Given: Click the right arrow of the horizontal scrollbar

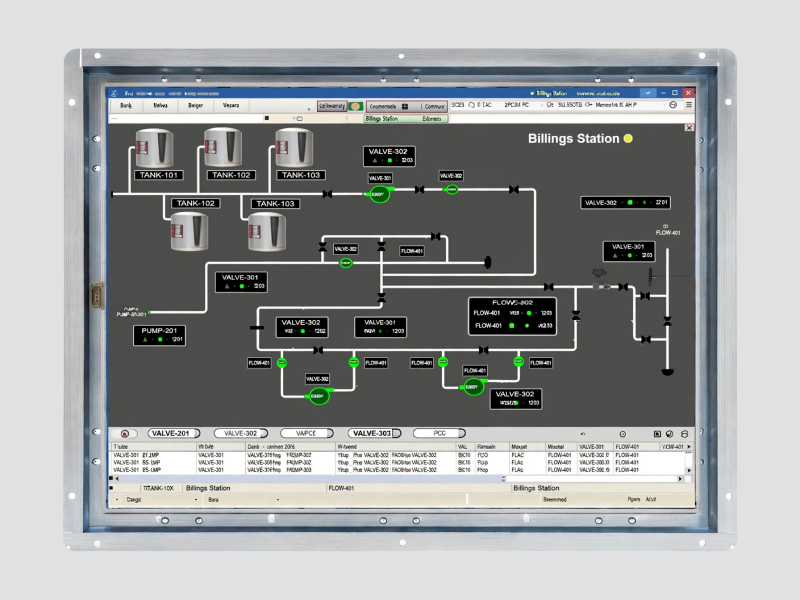Looking at the screenshot, I should 680,479.
